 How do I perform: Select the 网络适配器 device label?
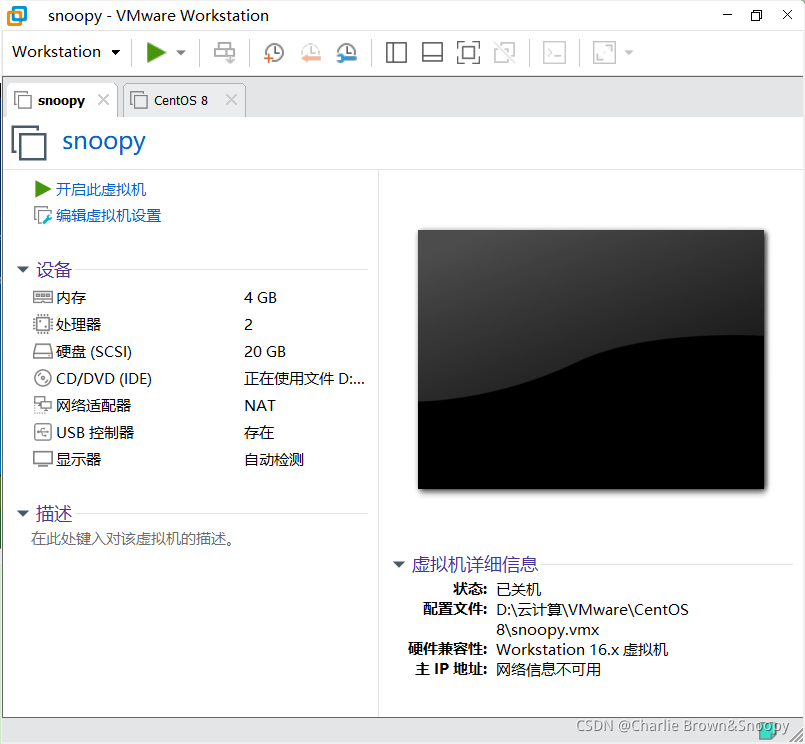[93, 406]
